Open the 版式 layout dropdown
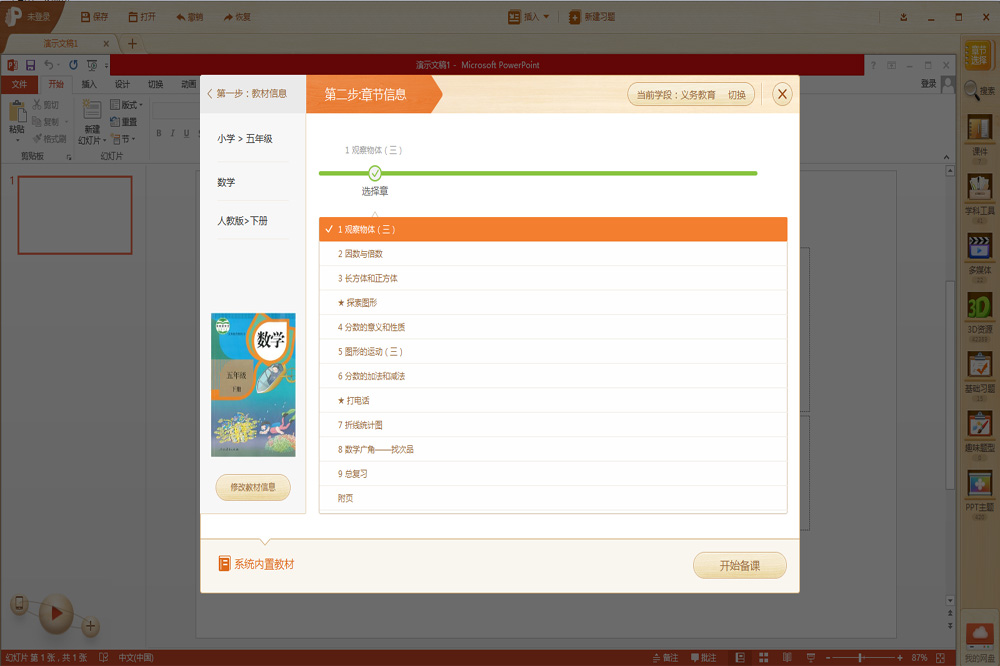The image size is (1000, 666). click(x=126, y=105)
